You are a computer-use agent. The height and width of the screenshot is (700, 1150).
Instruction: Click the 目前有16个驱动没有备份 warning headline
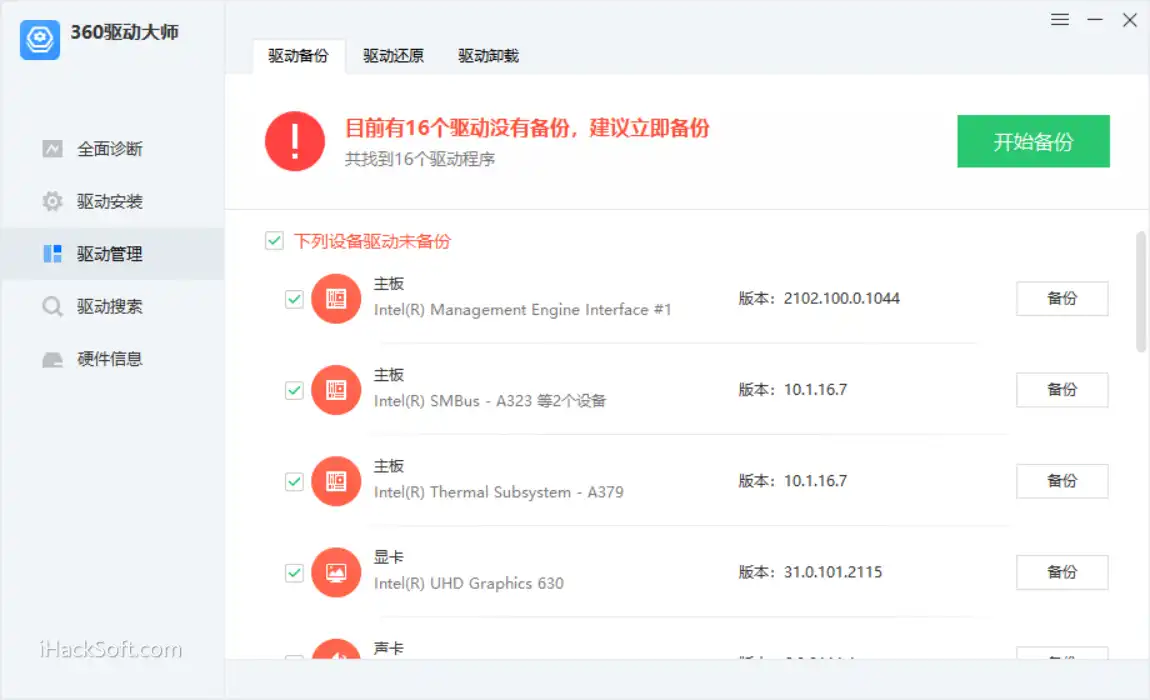pyautogui.click(x=527, y=128)
